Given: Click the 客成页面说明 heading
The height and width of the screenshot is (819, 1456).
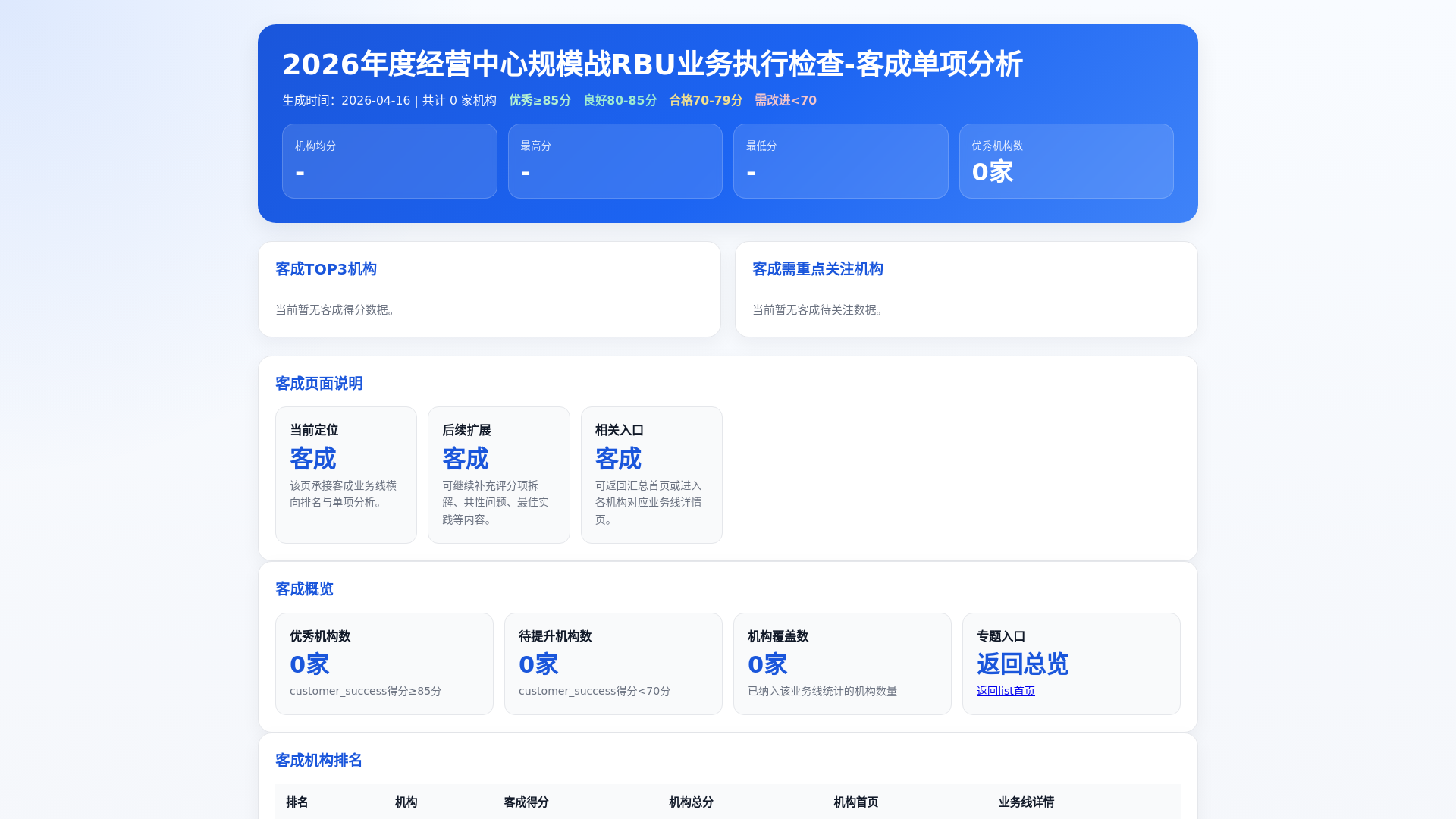Looking at the screenshot, I should [319, 384].
